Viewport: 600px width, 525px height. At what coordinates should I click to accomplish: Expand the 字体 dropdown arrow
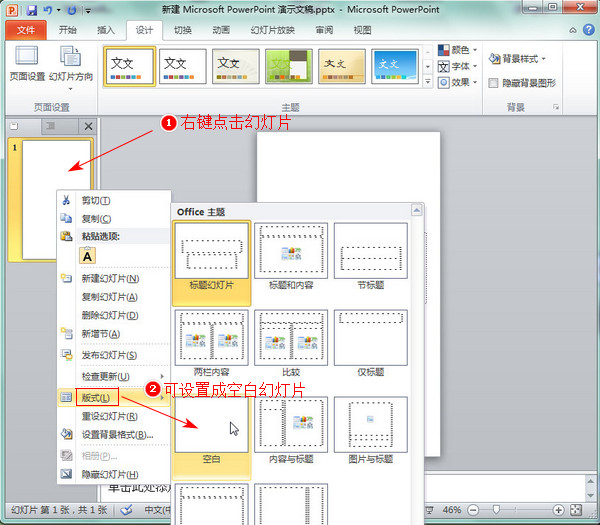coord(475,66)
